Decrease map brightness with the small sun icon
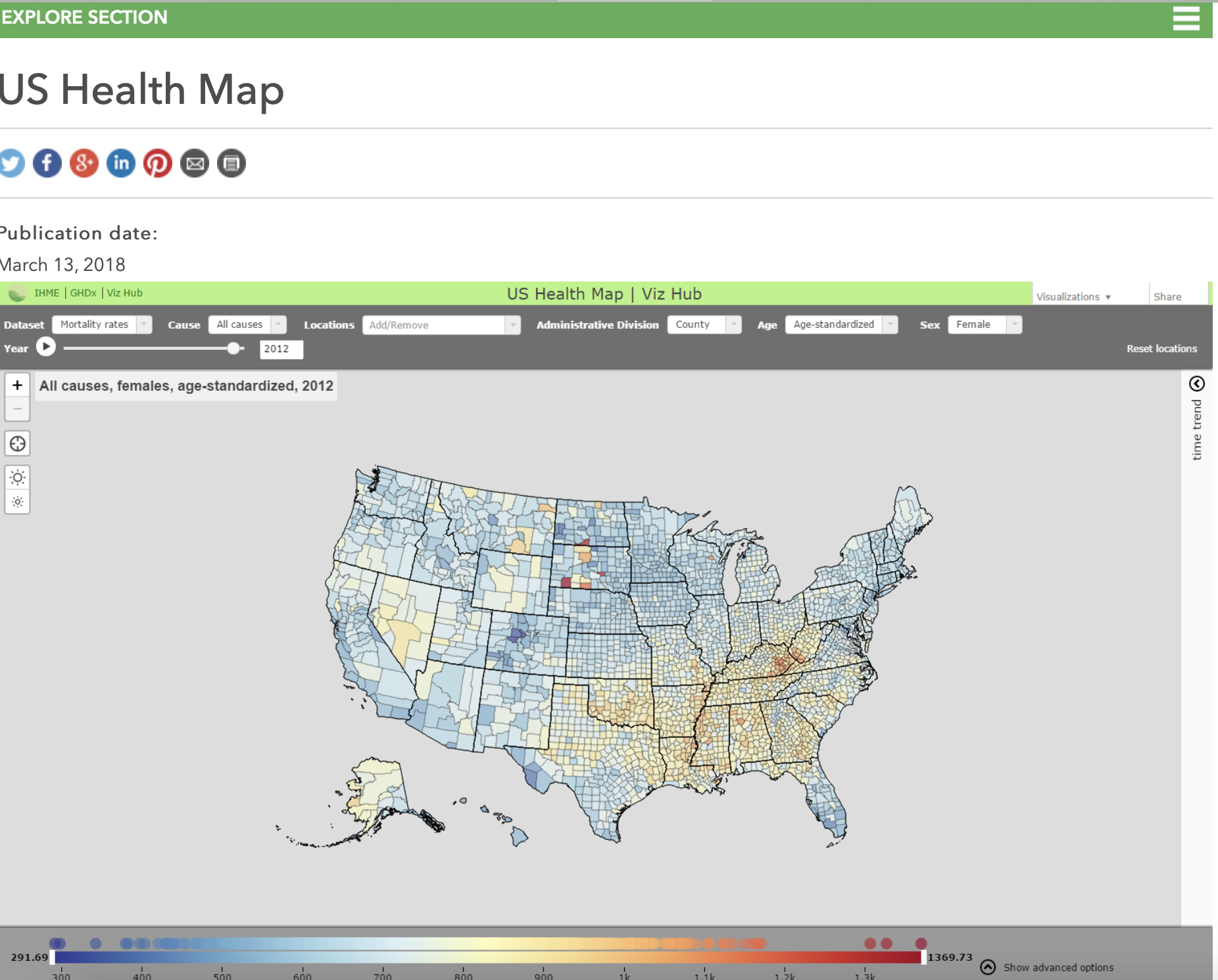 [x=17, y=502]
